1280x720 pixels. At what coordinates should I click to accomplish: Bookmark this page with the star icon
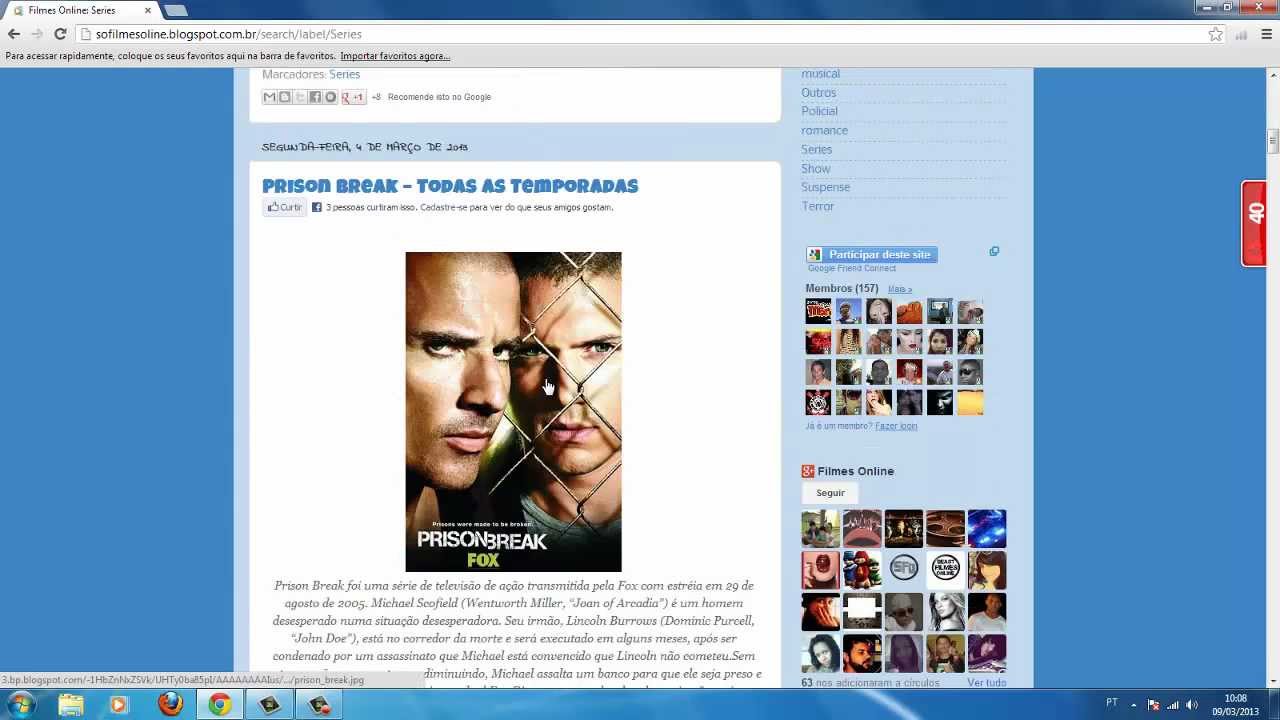pos(1215,34)
